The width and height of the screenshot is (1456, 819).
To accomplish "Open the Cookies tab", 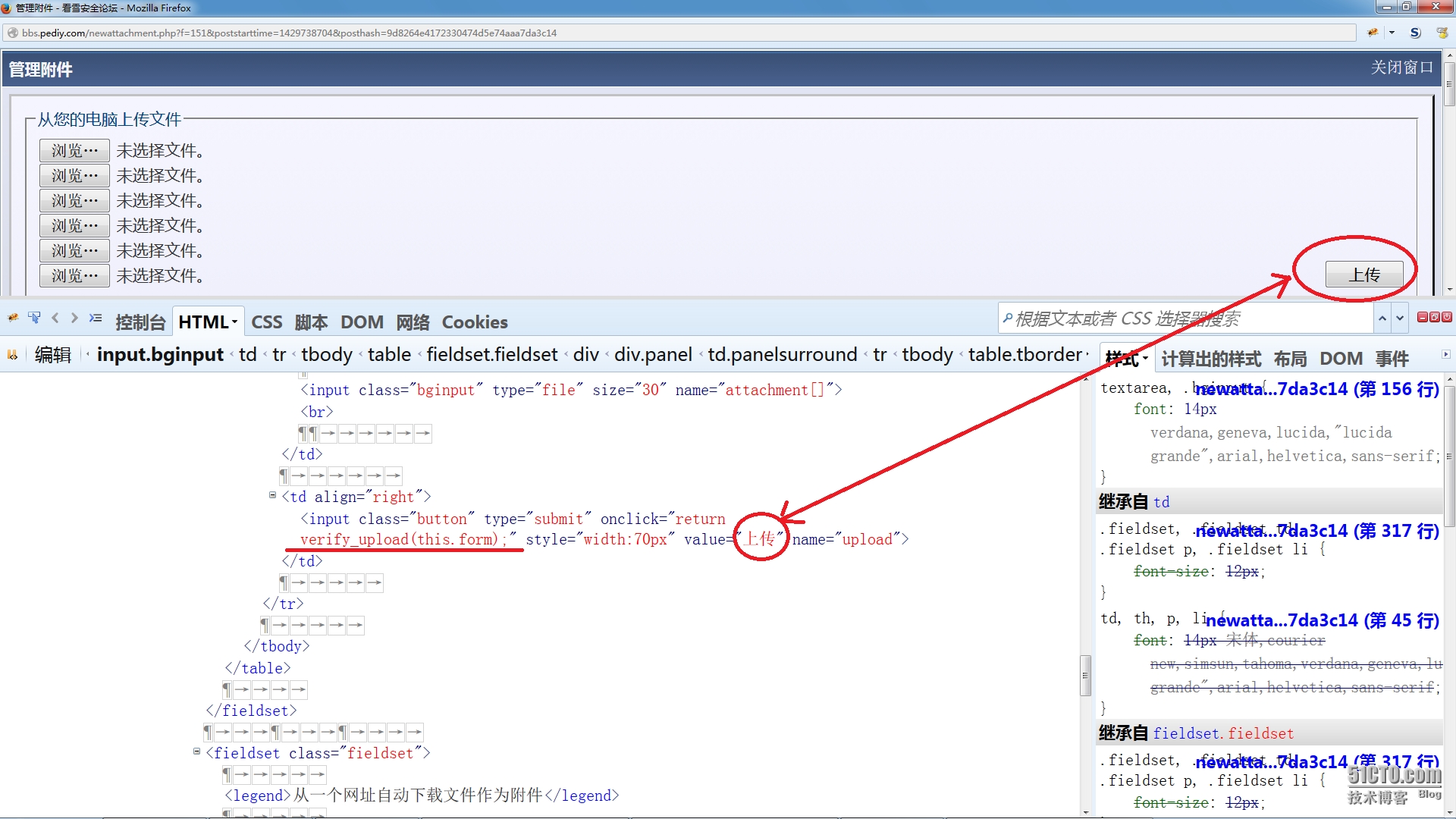I will (475, 322).
